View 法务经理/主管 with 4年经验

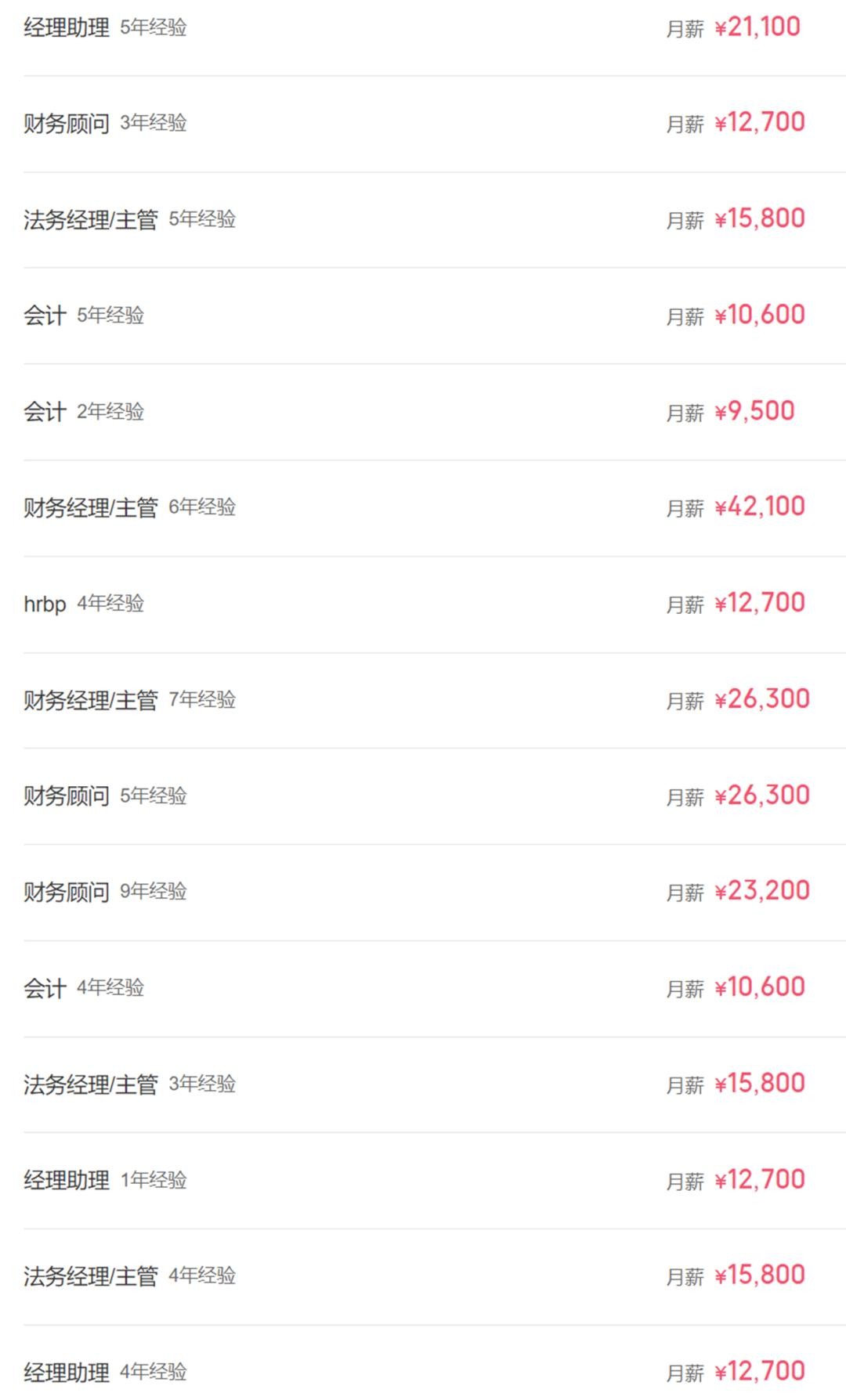[x=91, y=1277]
